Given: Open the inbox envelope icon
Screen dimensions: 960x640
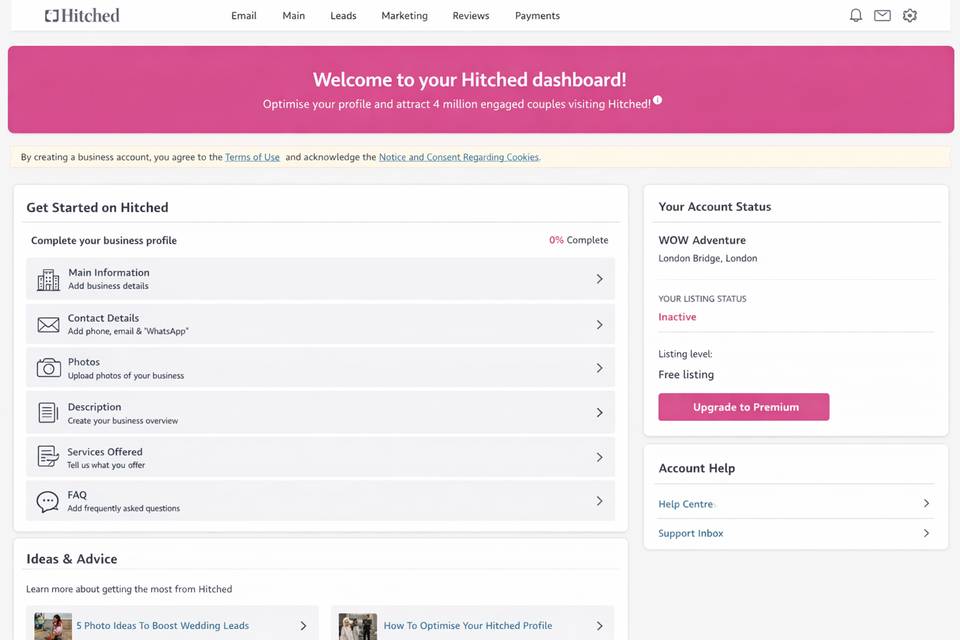Looking at the screenshot, I should click(x=882, y=15).
